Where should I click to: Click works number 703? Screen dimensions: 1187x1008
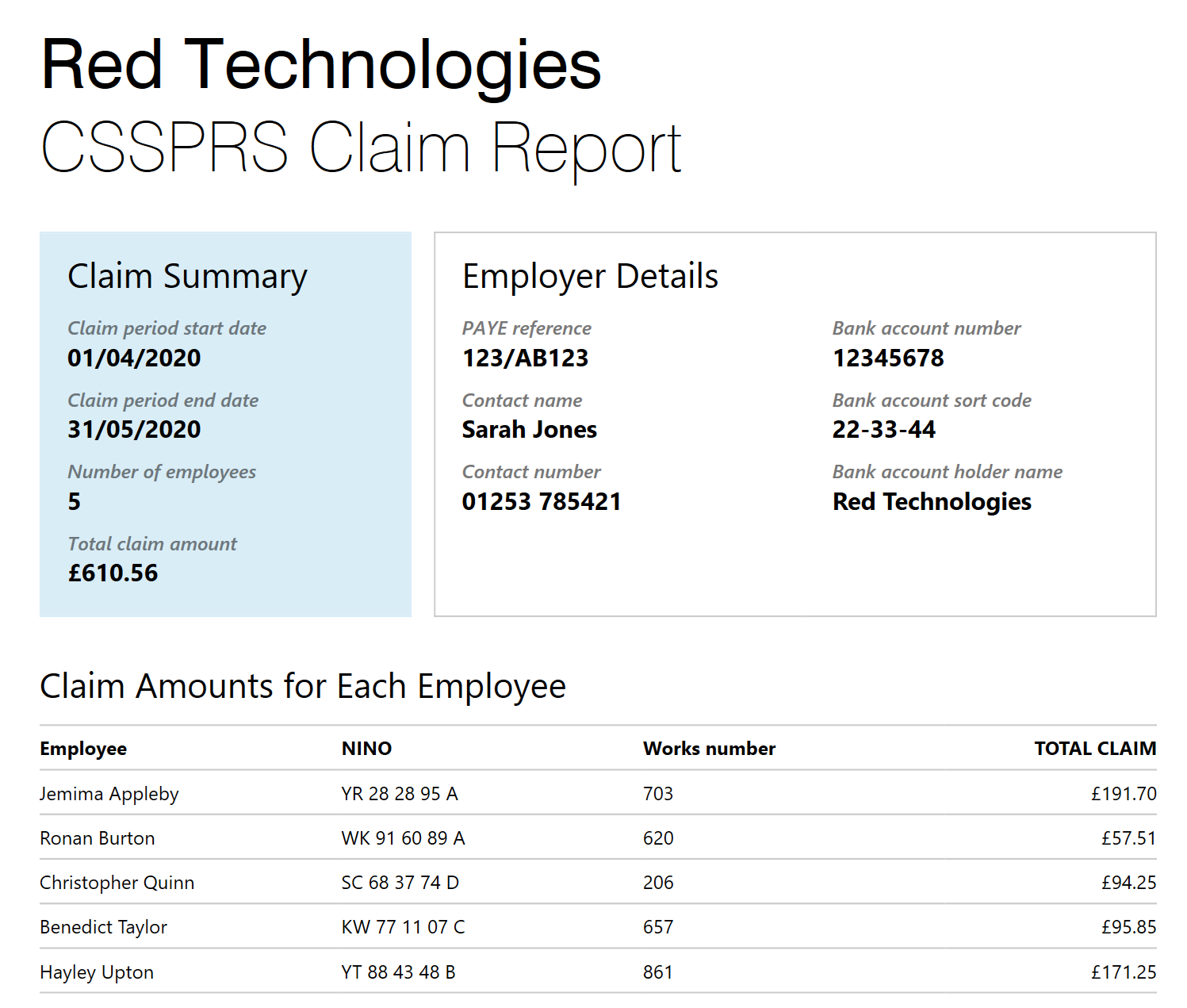pyautogui.click(x=658, y=794)
